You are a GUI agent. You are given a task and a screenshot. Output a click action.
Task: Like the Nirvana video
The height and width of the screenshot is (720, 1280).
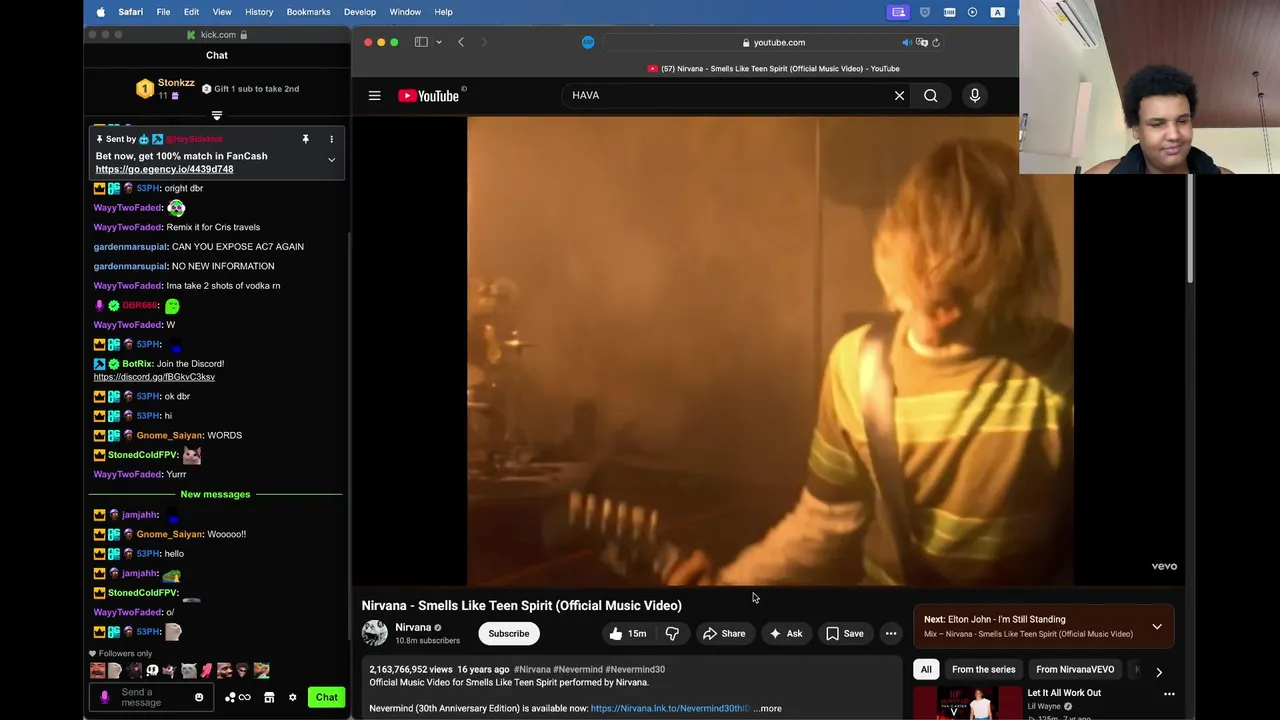pyautogui.click(x=628, y=633)
